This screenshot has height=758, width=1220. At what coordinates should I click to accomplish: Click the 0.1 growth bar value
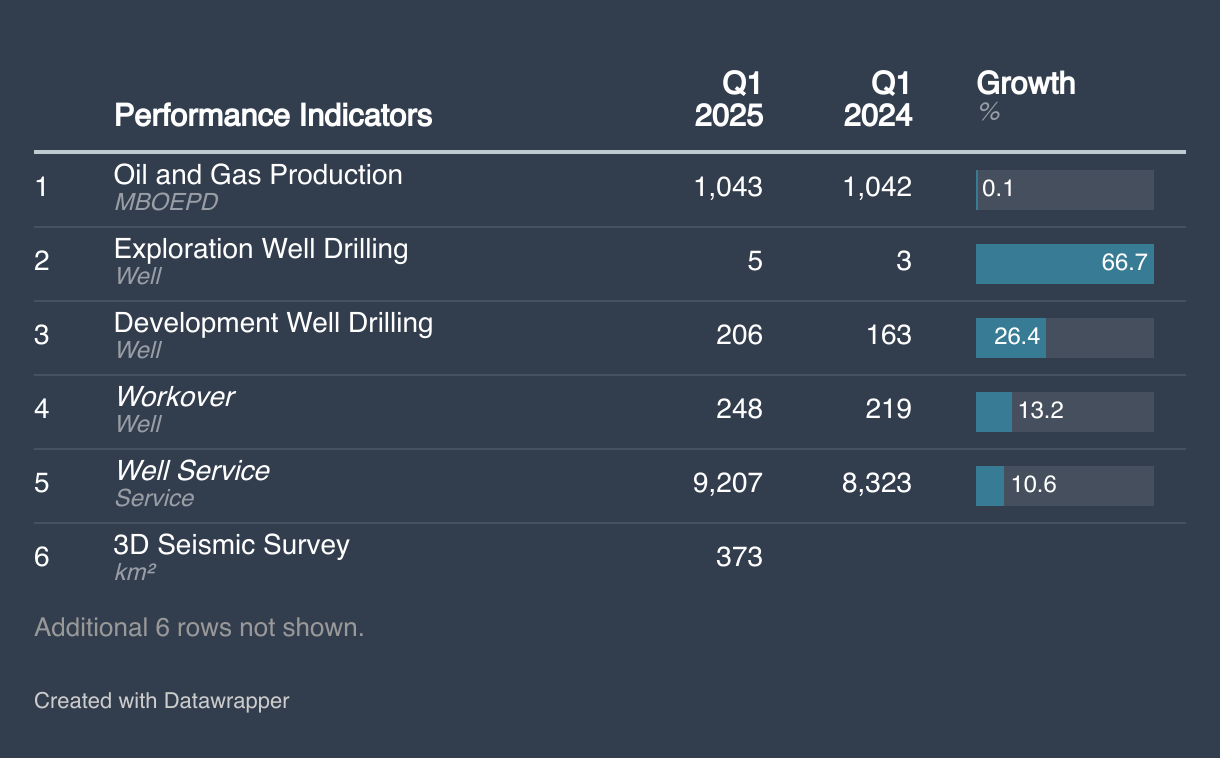point(998,190)
